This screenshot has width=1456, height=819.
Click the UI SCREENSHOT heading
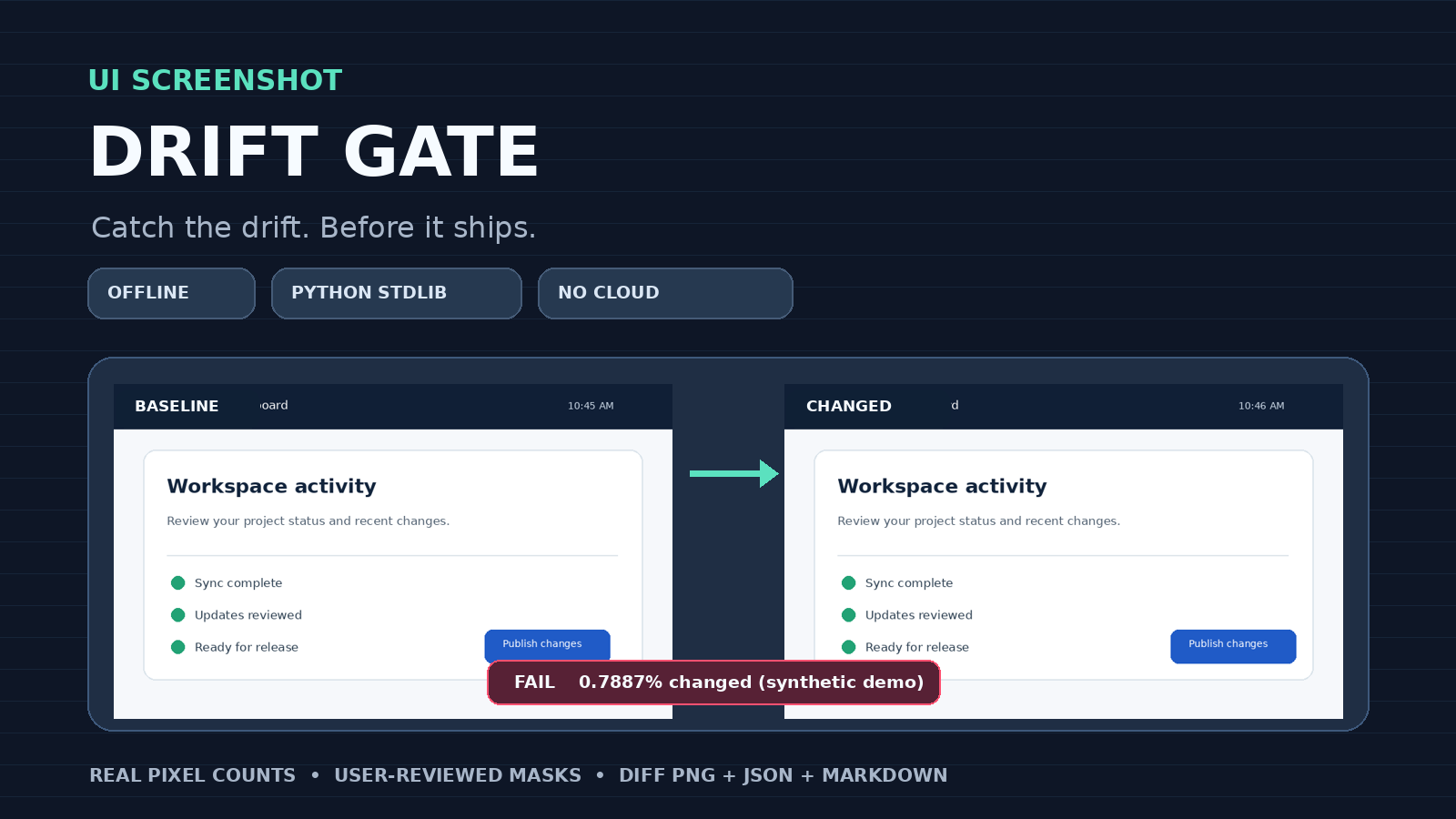[216, 80]
